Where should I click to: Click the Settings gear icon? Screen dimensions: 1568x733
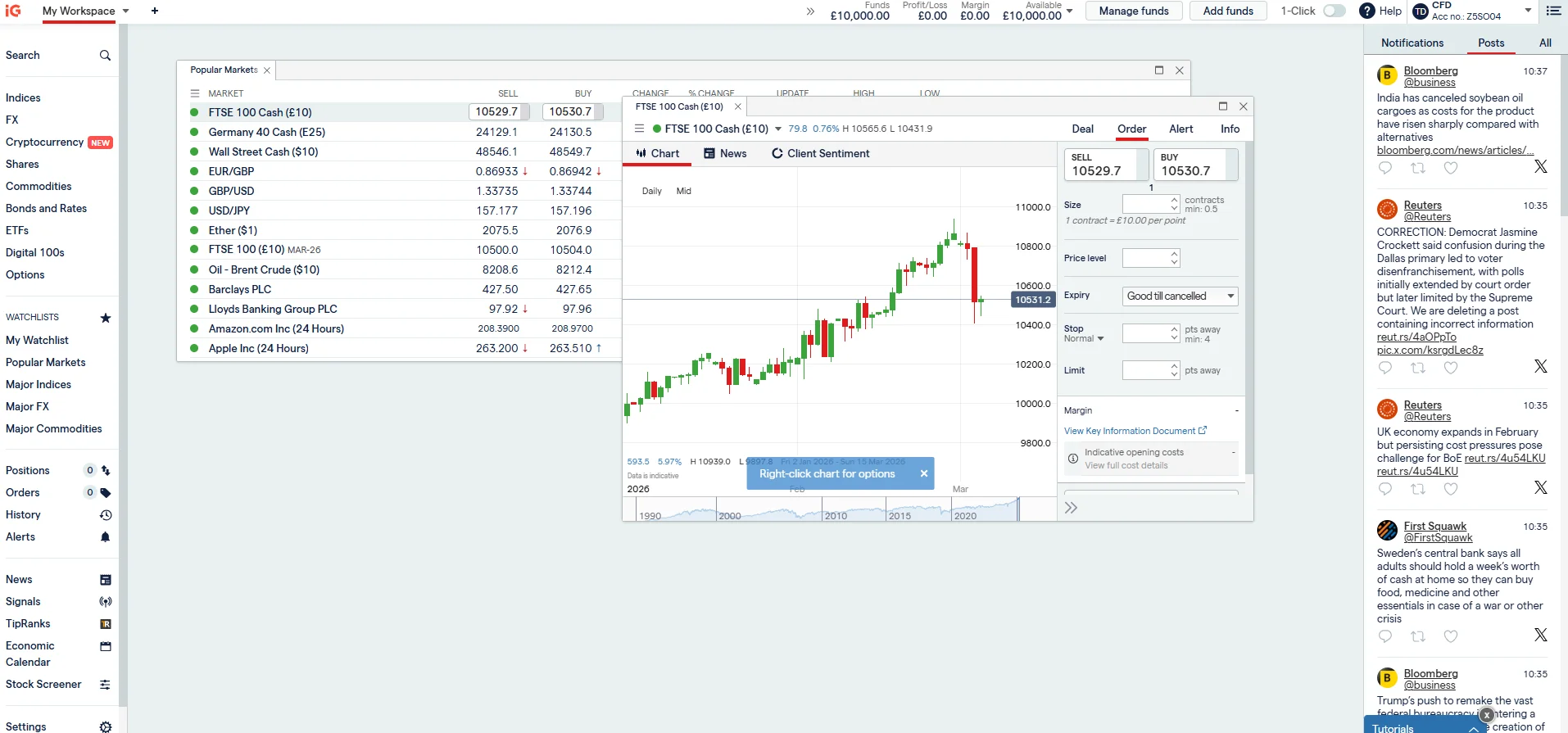[x=106, y=727]
